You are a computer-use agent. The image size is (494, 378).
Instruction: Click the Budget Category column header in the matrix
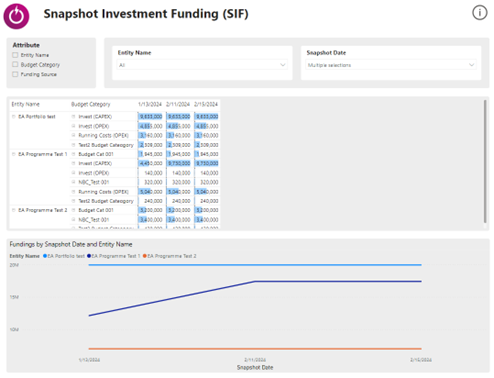[91, 104]
